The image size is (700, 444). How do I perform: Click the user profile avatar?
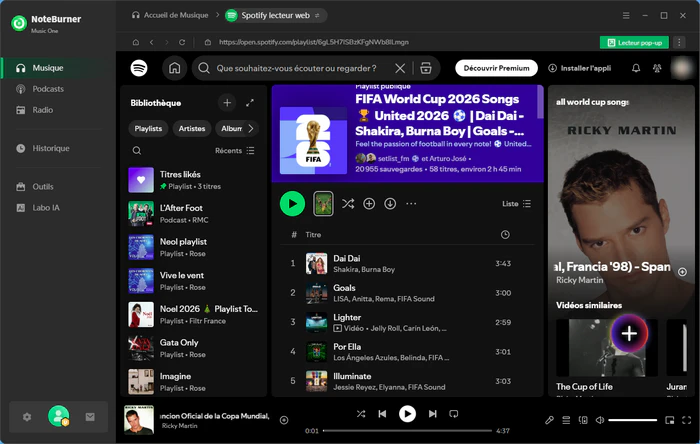pyautogui.click(x=682, y=68)
